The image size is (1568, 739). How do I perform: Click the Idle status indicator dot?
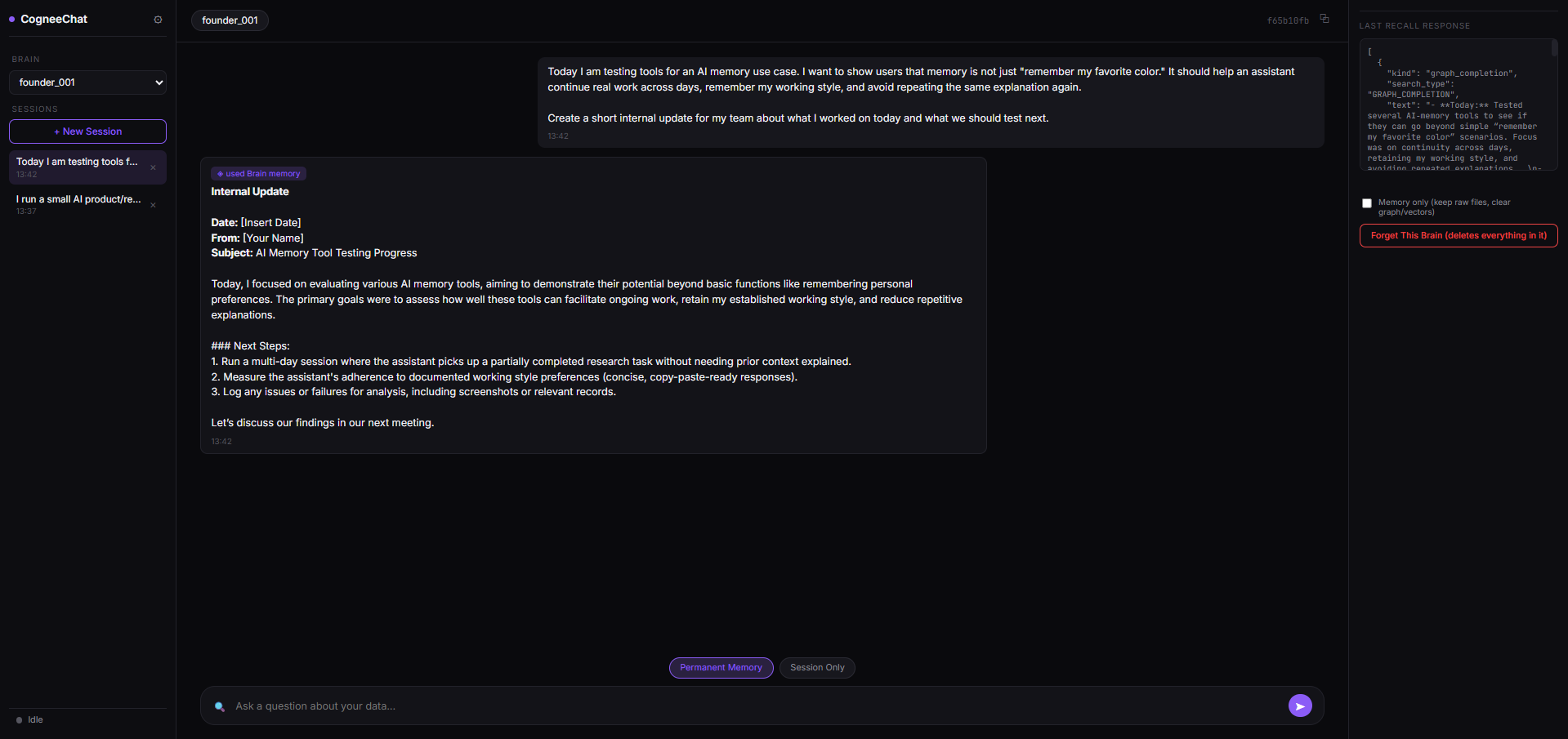19,720
